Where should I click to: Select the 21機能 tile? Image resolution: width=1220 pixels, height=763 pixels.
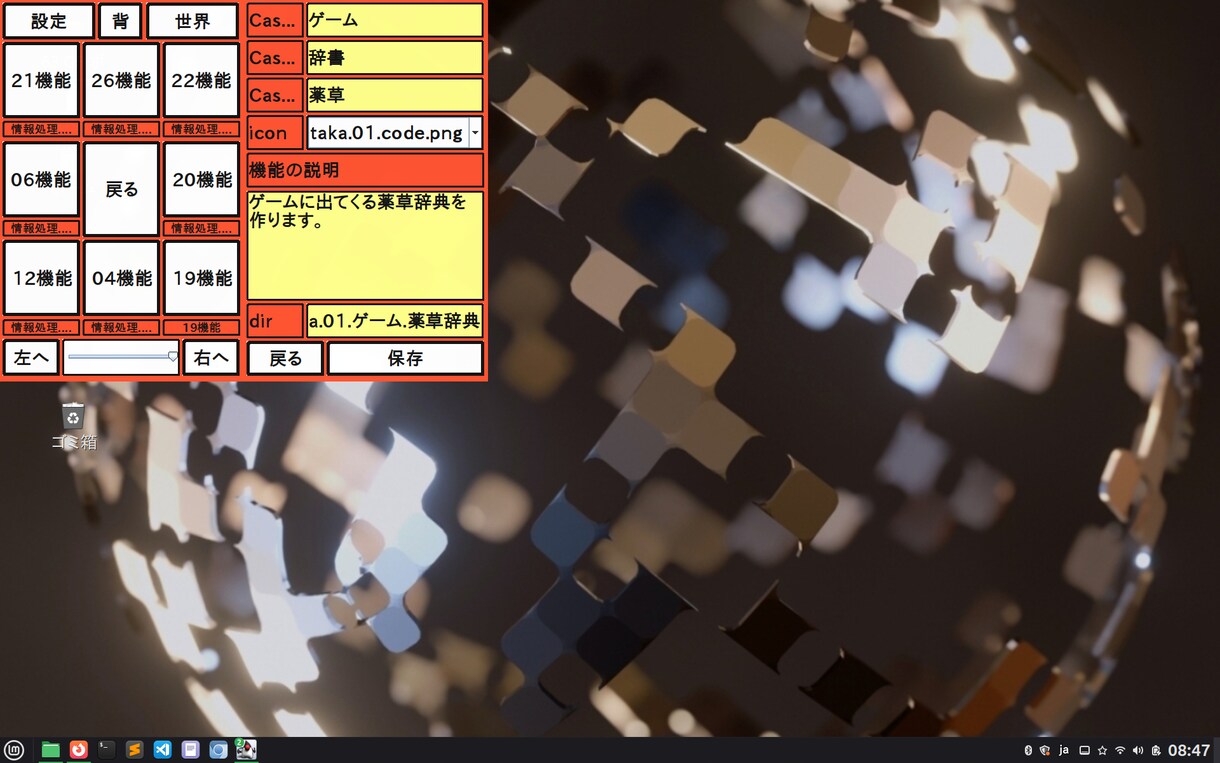(x=41, y=81)
